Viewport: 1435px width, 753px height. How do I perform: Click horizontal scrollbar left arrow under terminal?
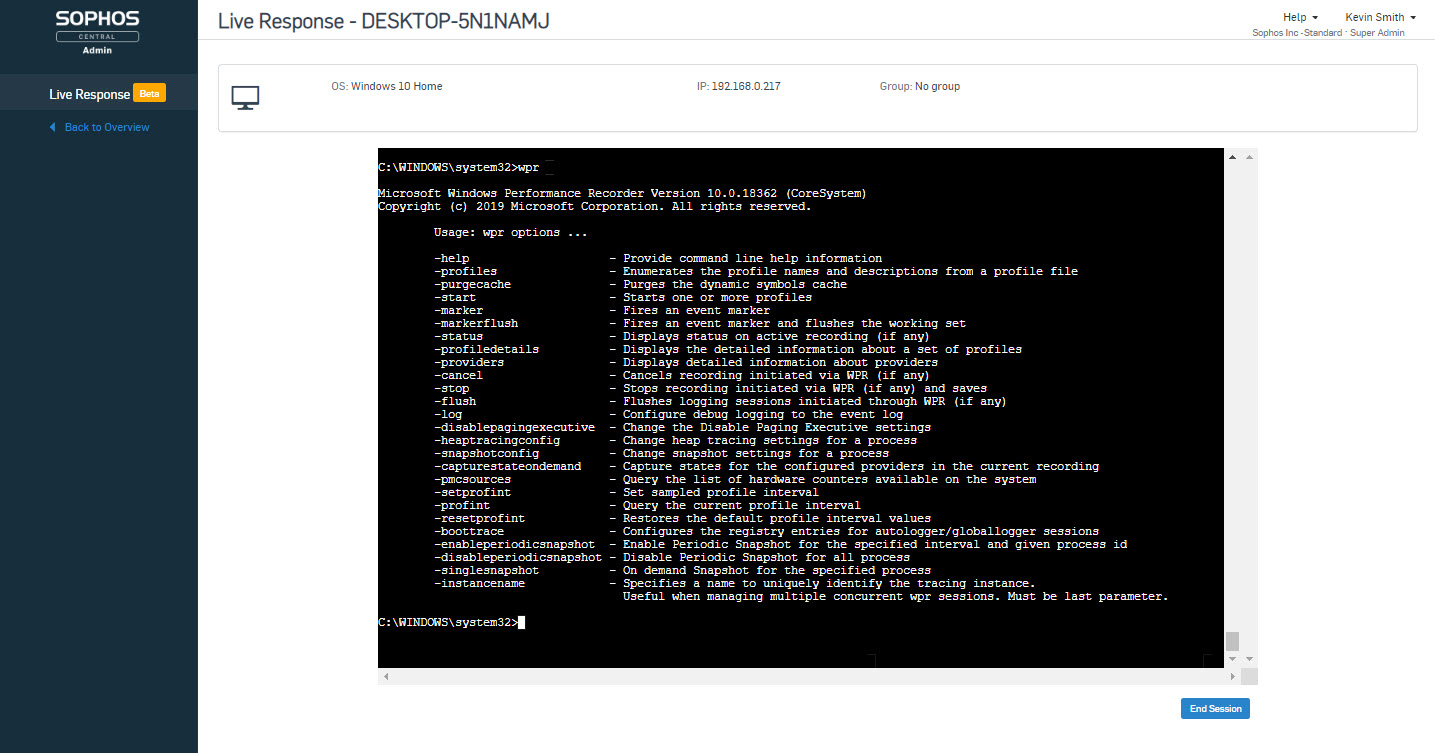pos(385,677)
